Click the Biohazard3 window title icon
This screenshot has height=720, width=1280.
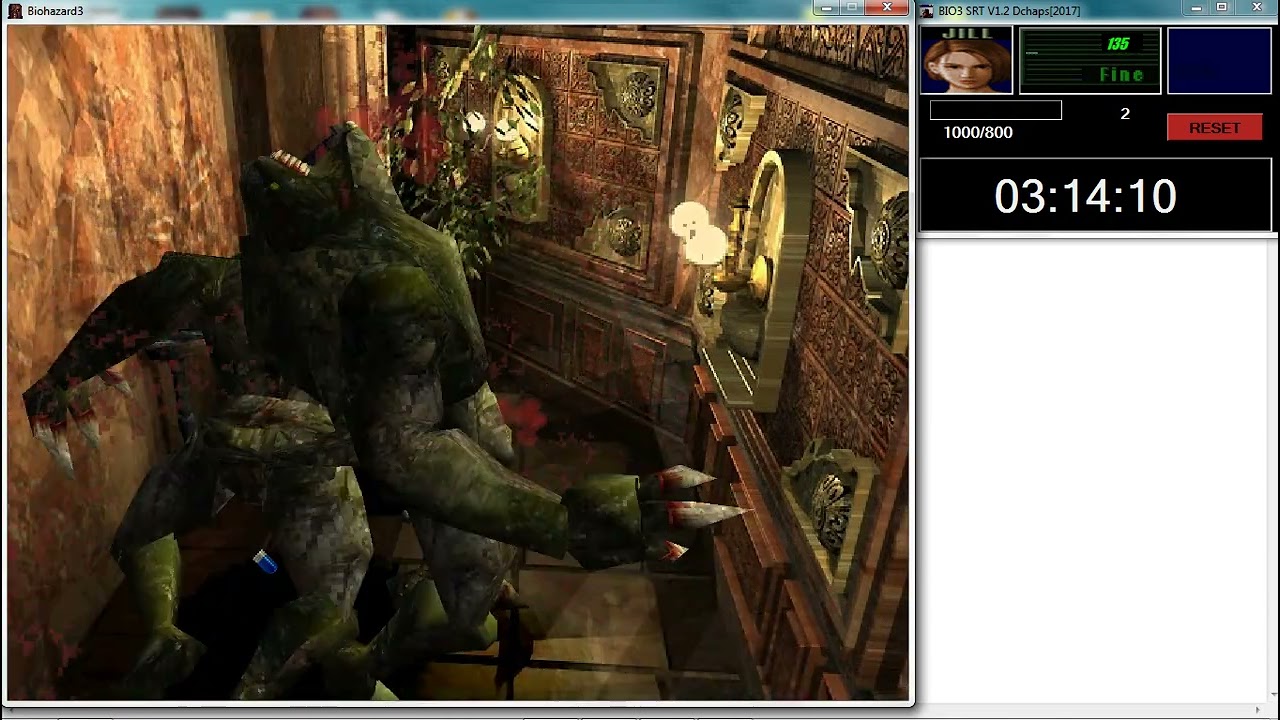pos(15,11)
